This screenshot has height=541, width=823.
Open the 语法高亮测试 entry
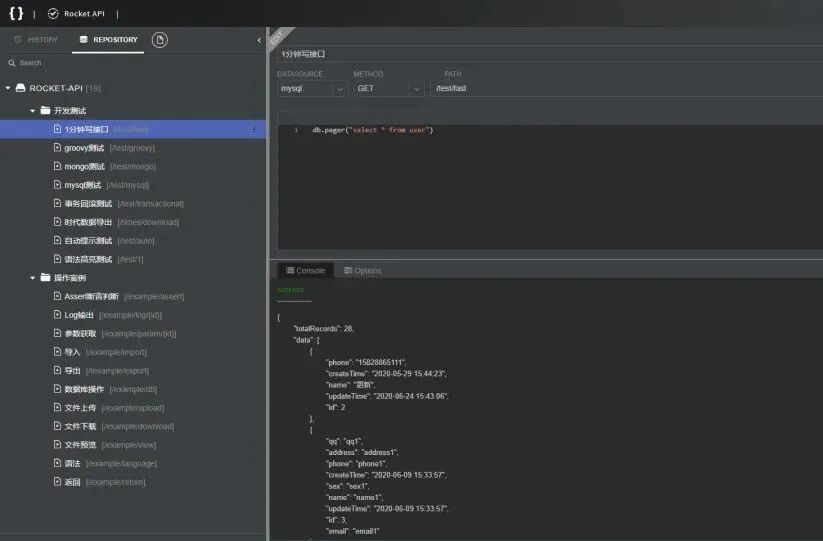[133, 259]
